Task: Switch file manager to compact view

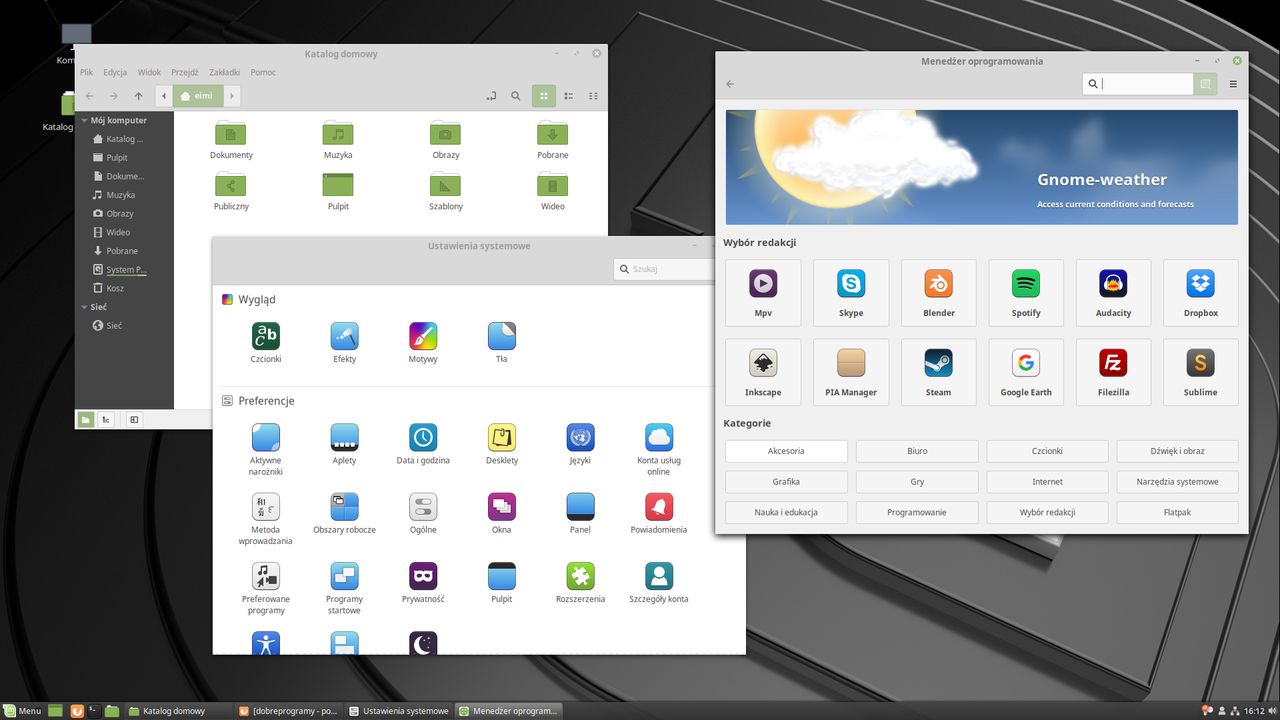Action: tap(593, 96)
